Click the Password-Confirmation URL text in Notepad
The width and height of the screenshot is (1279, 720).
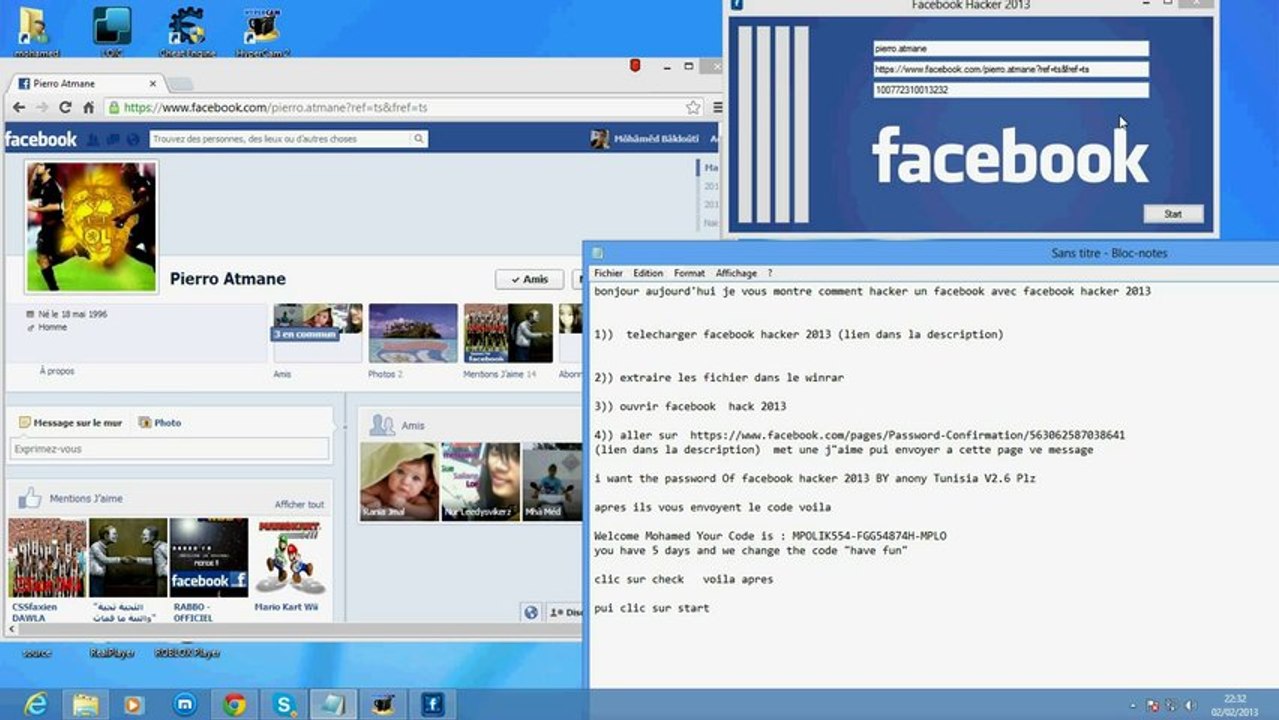[x=907, y=435]
